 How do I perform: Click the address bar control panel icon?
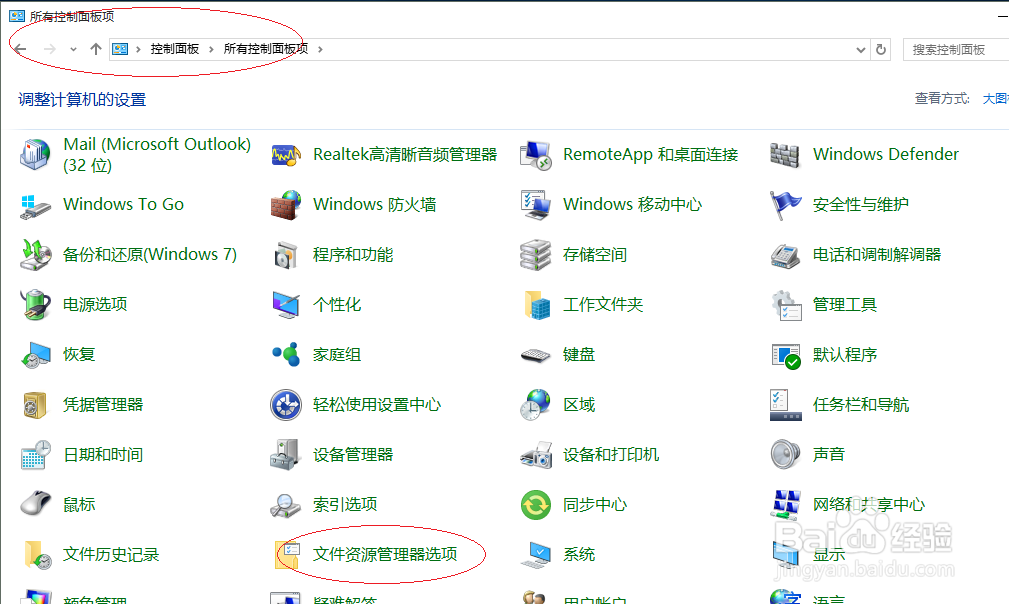point(120,49)
